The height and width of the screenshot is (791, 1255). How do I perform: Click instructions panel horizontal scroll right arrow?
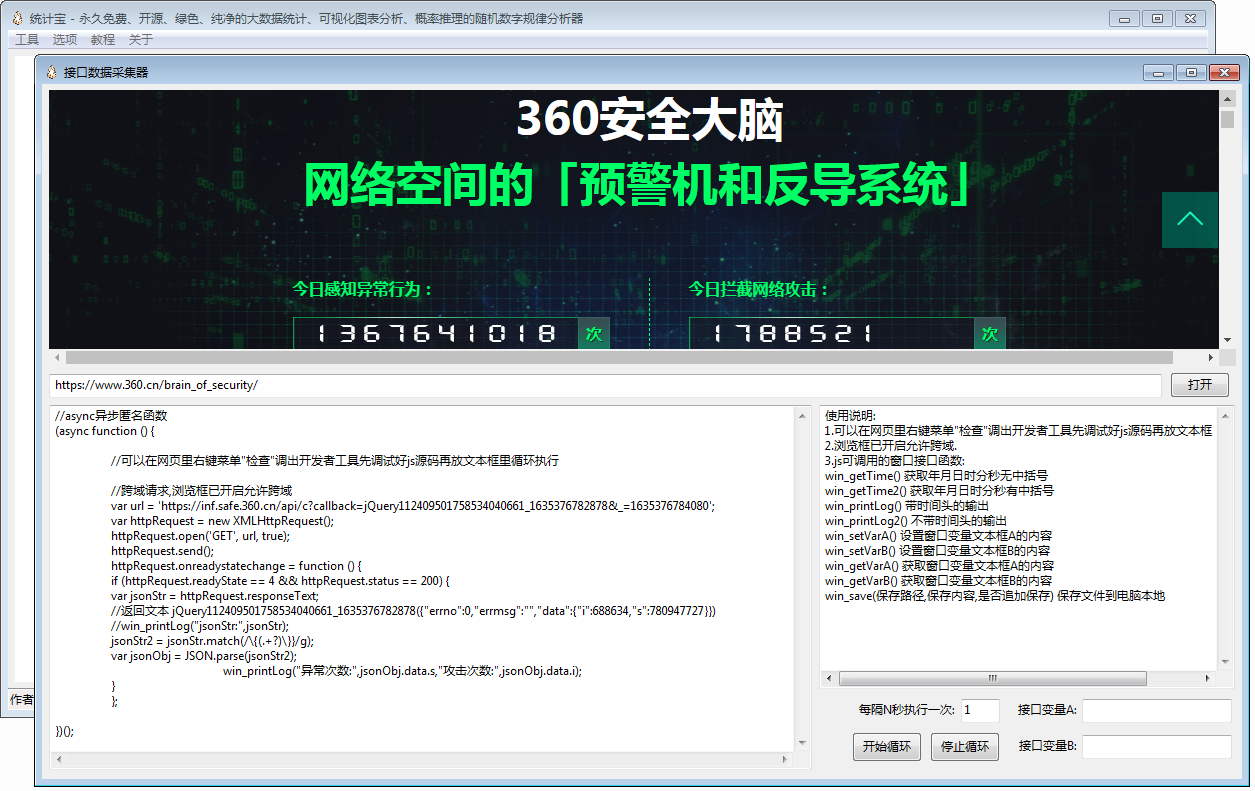pos(1210,678)
